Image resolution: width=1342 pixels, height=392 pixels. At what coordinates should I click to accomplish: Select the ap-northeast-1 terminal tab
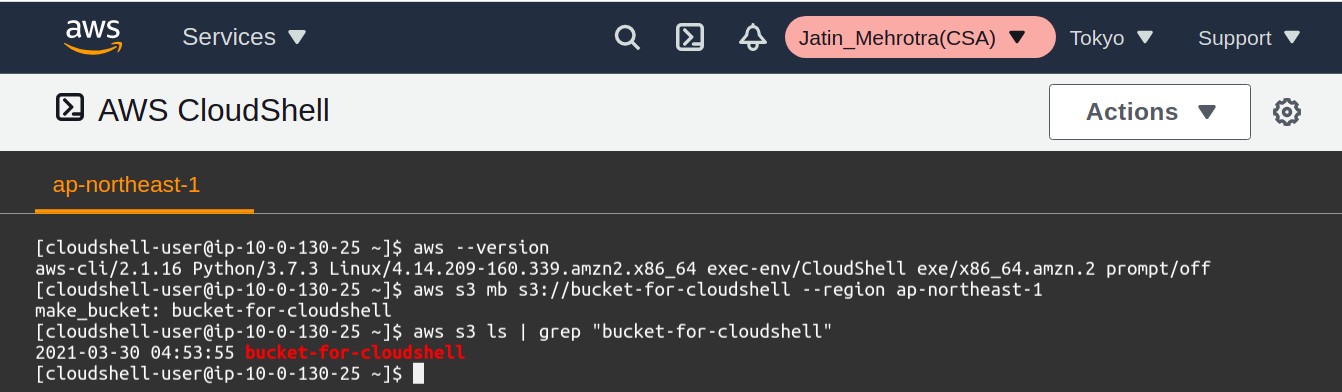(127, 185)
